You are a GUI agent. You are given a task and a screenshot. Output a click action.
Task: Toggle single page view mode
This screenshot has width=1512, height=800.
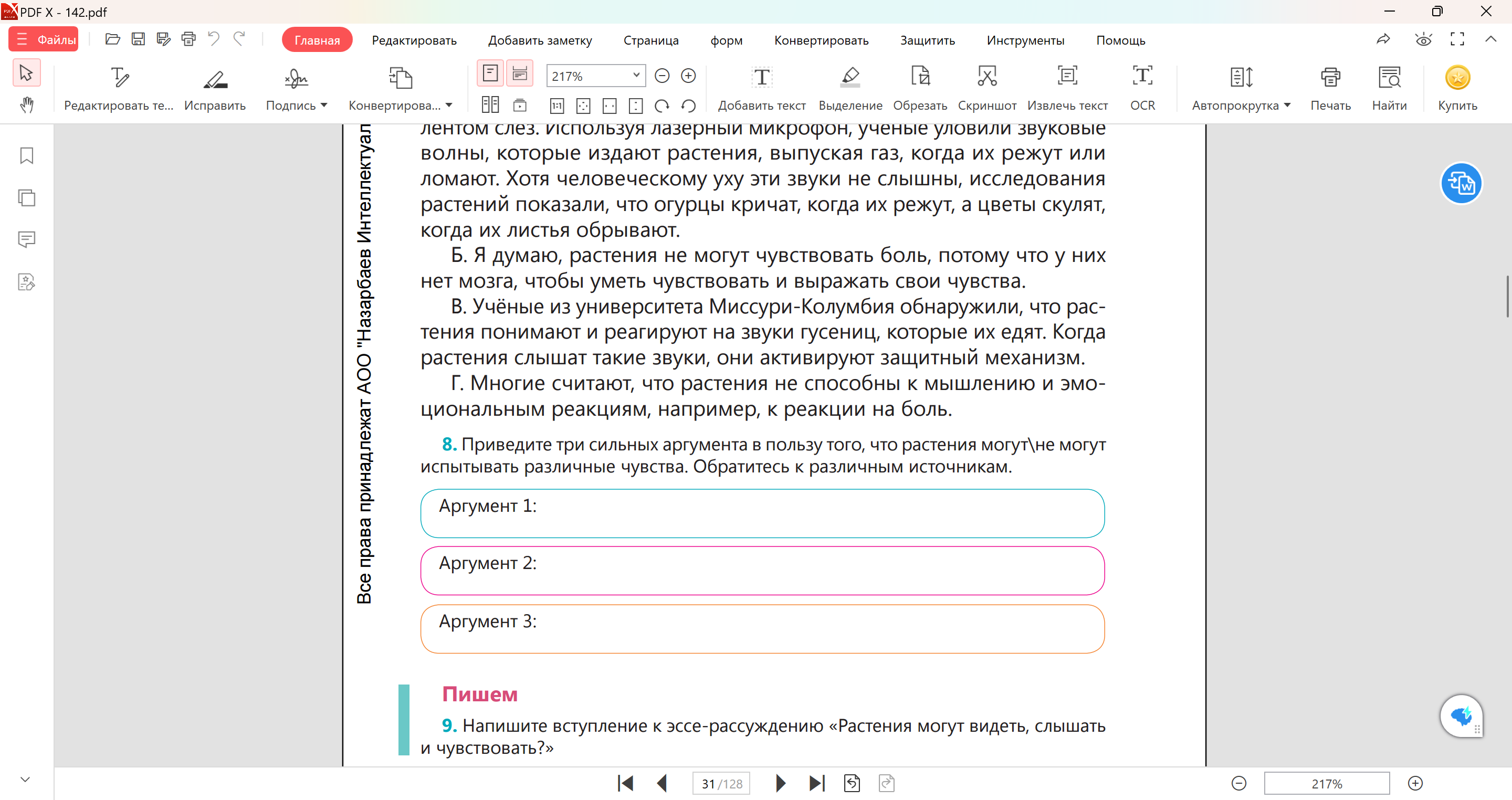[x=490, y=73]
